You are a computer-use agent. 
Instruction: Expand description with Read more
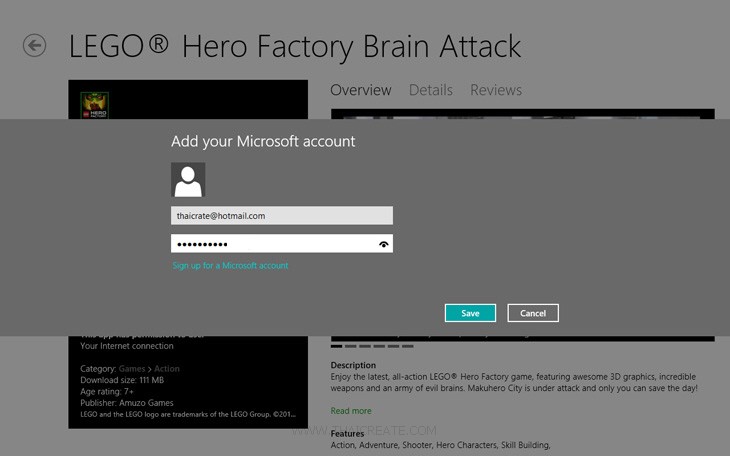point(351,411)
